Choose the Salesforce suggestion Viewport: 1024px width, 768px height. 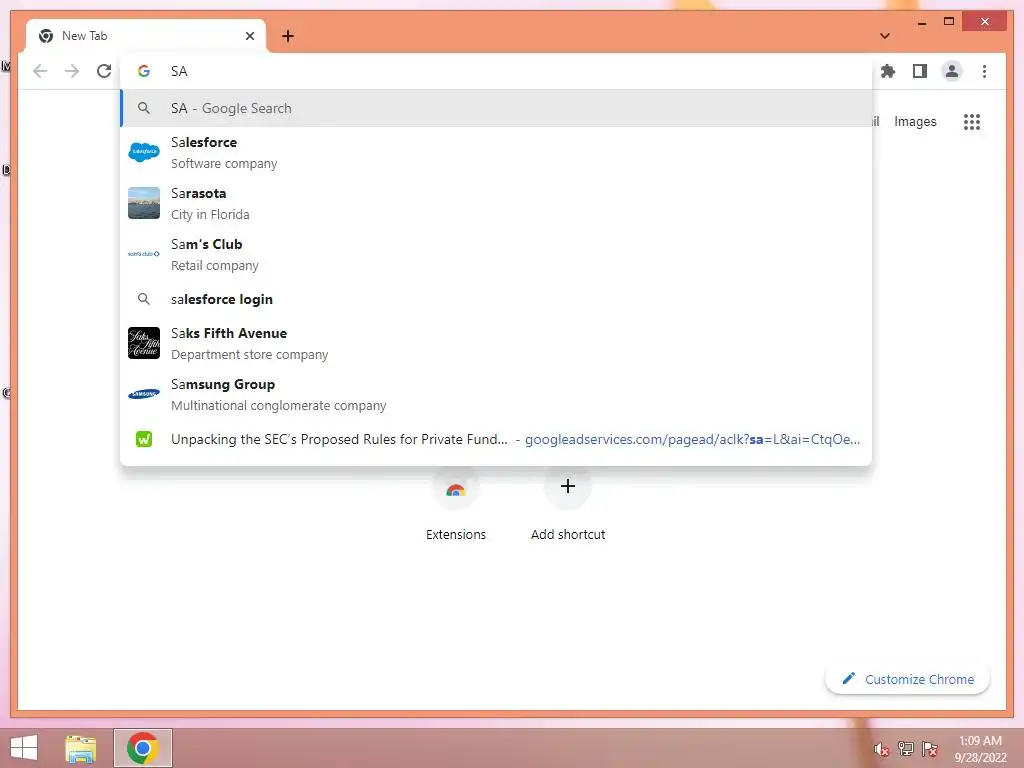[x=496, y=152]
